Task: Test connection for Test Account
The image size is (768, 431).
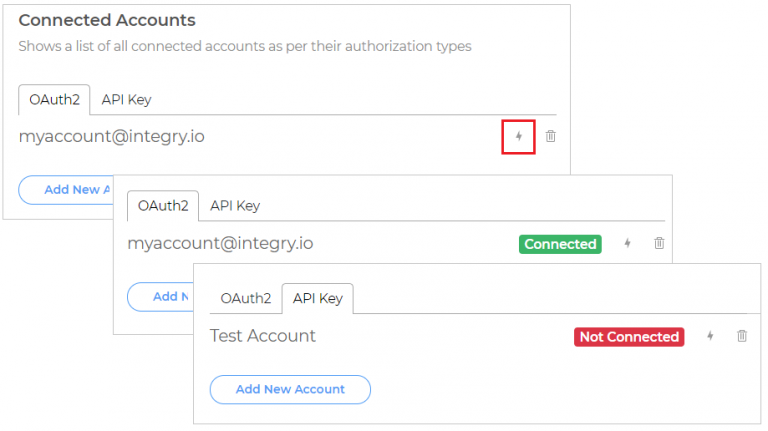Action: (710, 336)
